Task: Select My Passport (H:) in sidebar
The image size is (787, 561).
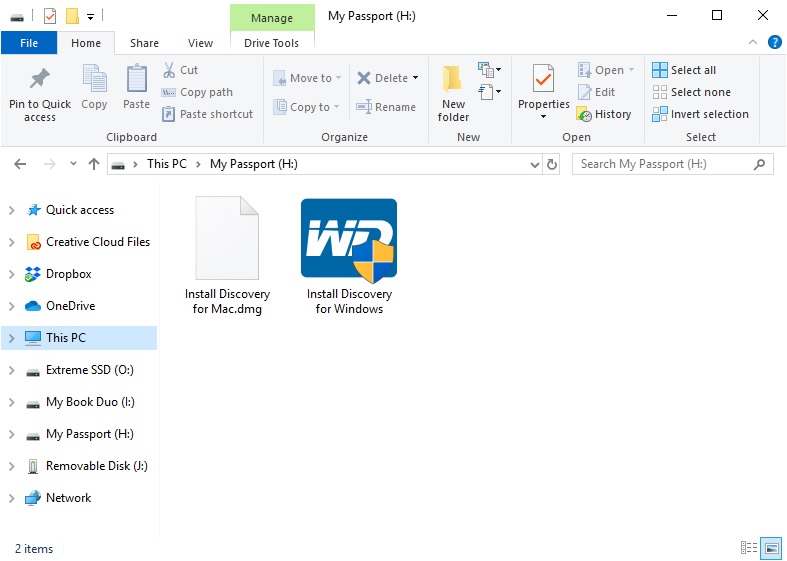Action: point(90,434)
